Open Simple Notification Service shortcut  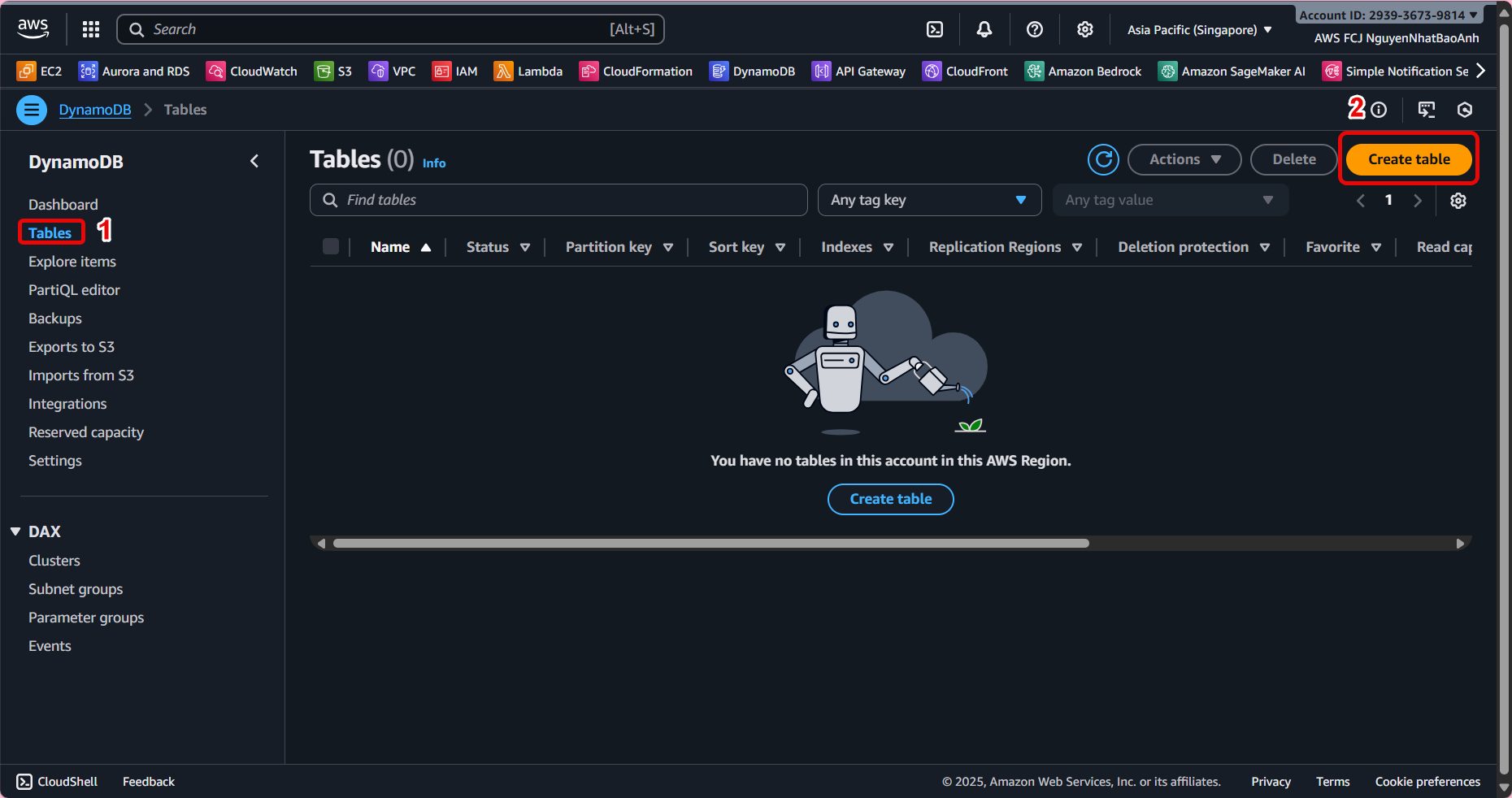pyautogui.click(x=1395, y=72)
